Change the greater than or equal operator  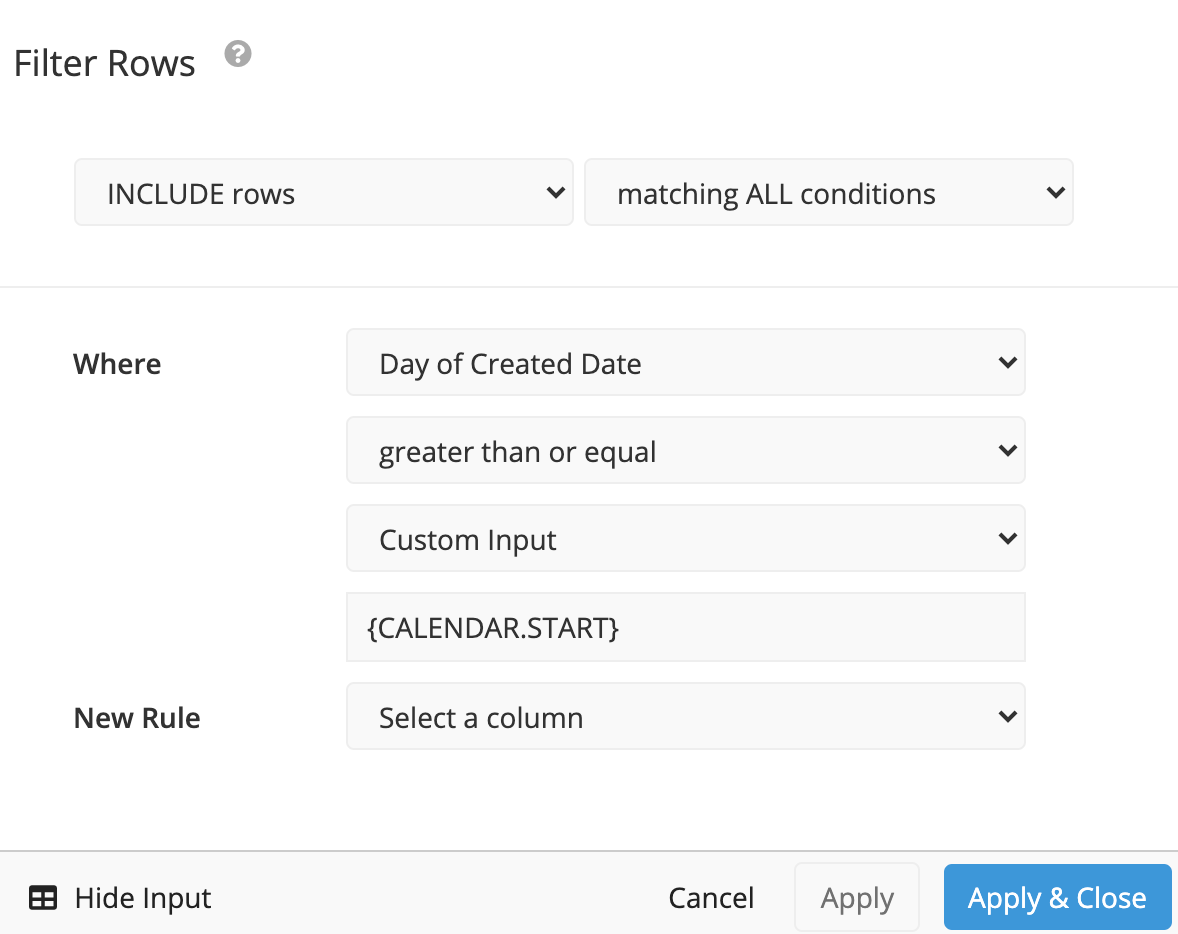pos(686,450)
